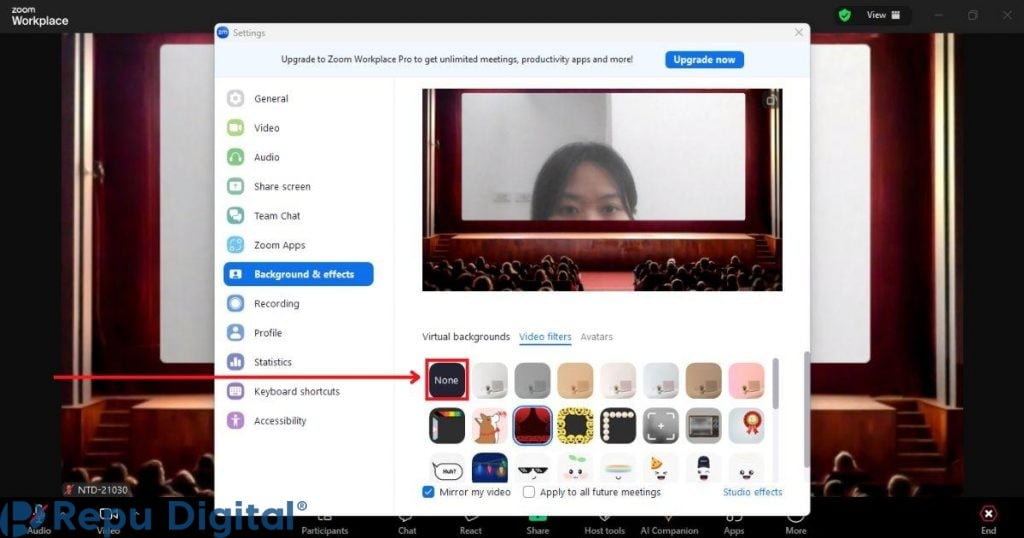This screenshot has height=538, width=1024.
Task: Switch to Virtual backgrounds tab
Action: coord(466,337)
